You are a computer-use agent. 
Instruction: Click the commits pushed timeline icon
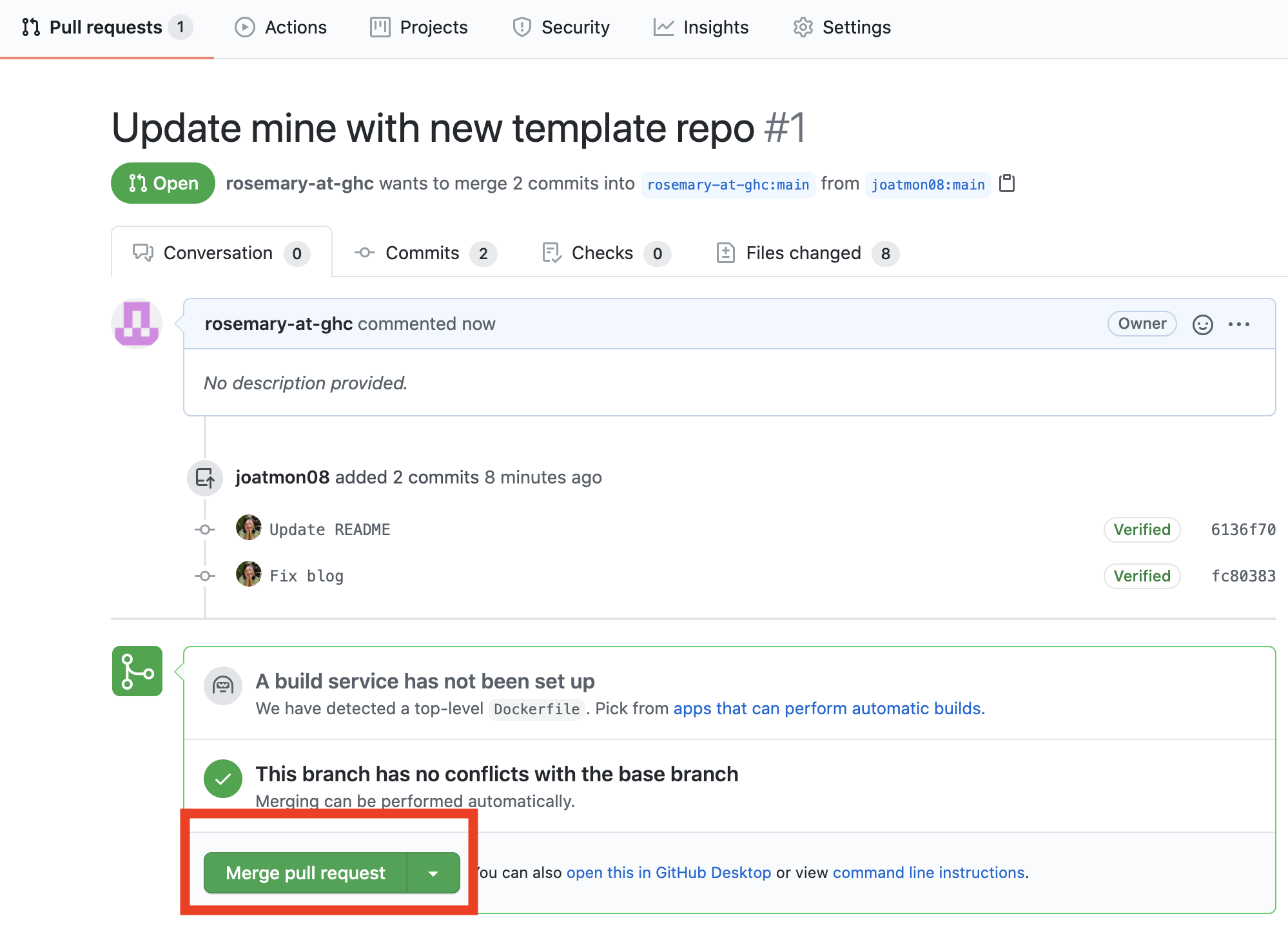[x=205, y=478]
